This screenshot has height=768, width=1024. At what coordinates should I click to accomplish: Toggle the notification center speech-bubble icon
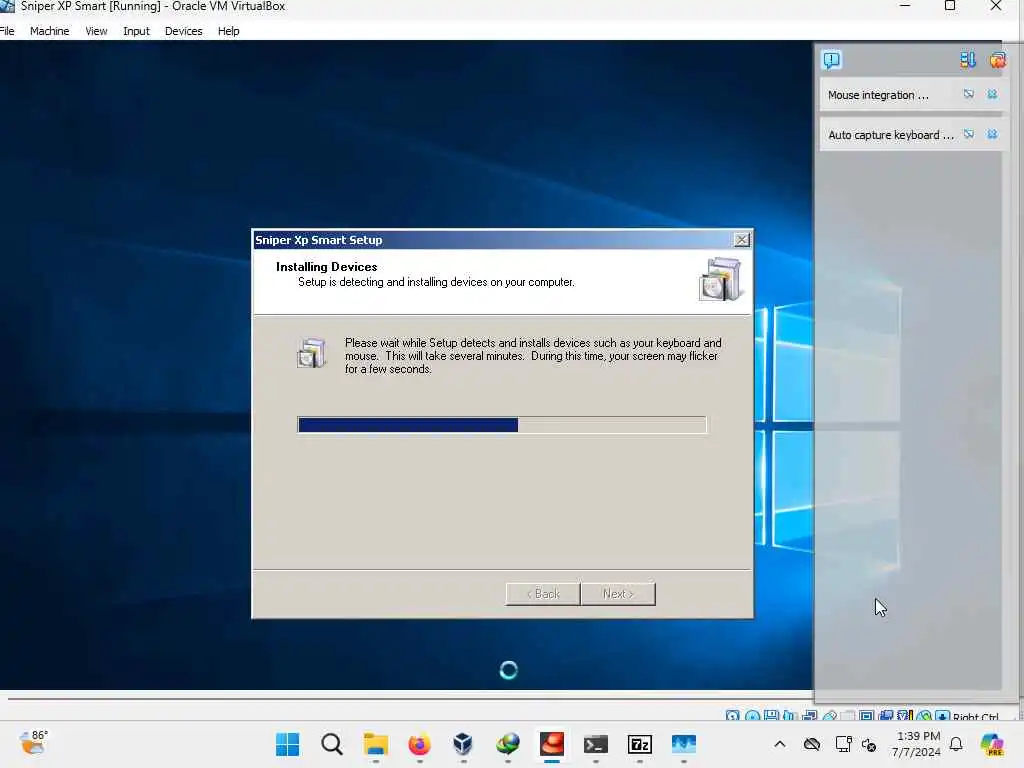tap(831, 60)
